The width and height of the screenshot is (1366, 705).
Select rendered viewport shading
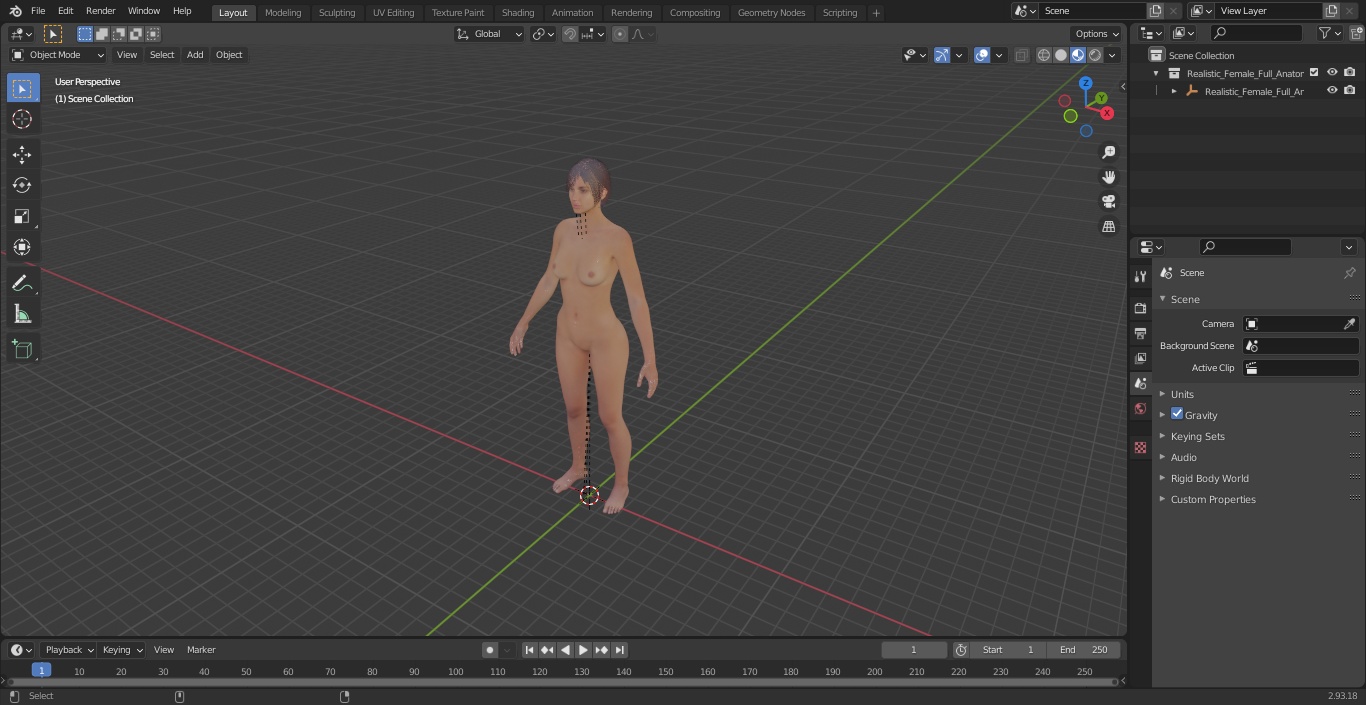coord(1095,55)
